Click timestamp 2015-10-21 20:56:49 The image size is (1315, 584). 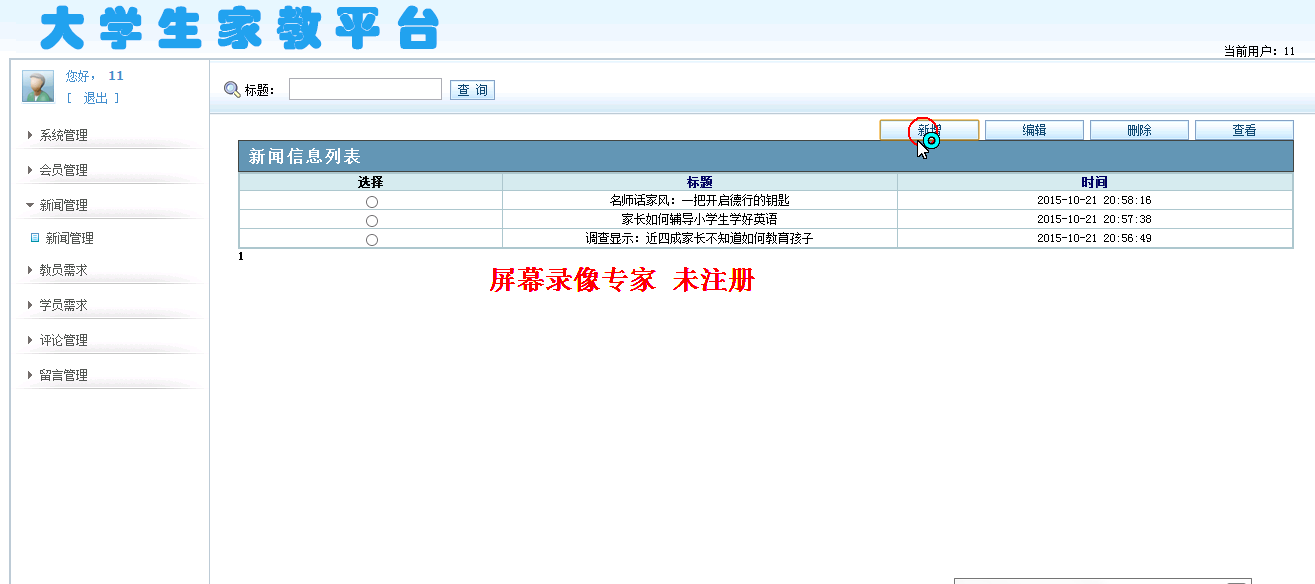click(1094, 239)
